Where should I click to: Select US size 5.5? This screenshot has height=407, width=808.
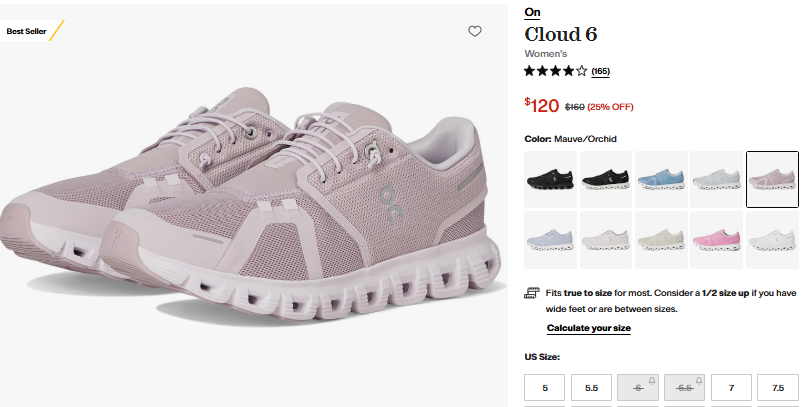click(591, 387)
